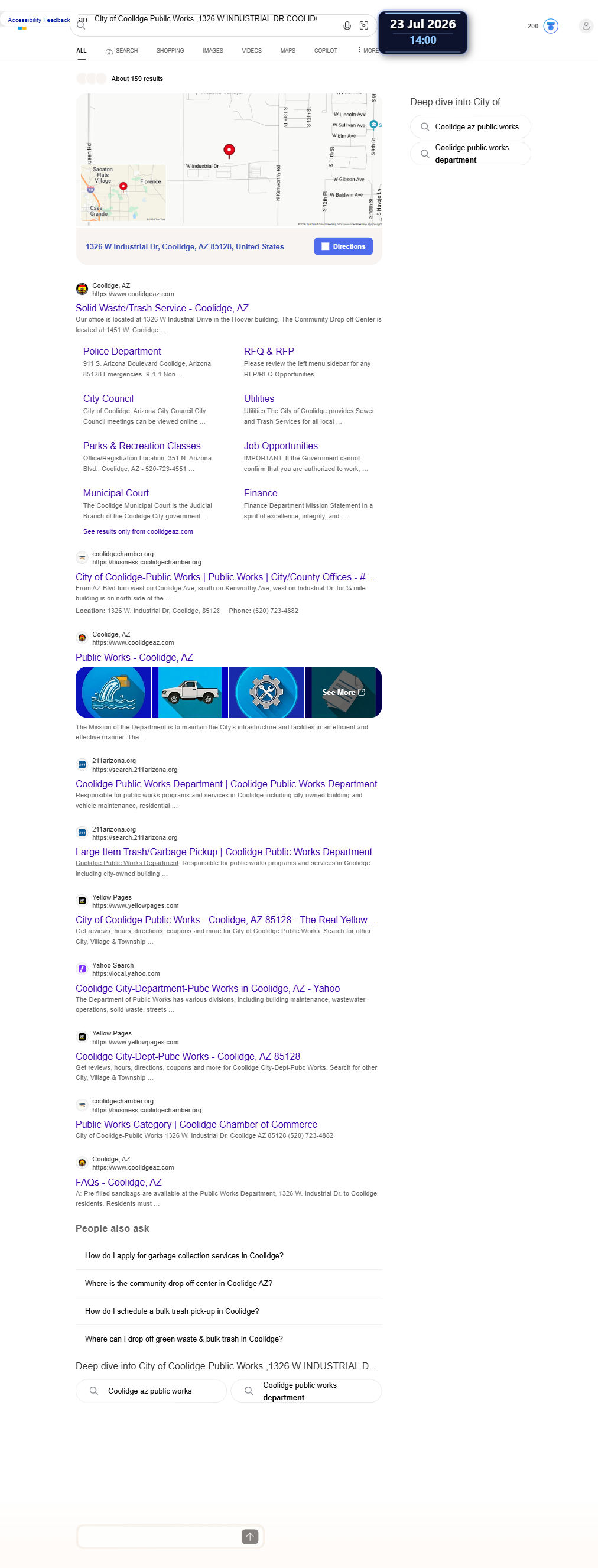Switch to the SEARCH tab
This screenshot has height=1568, width=598.
[x=122, y=50]
